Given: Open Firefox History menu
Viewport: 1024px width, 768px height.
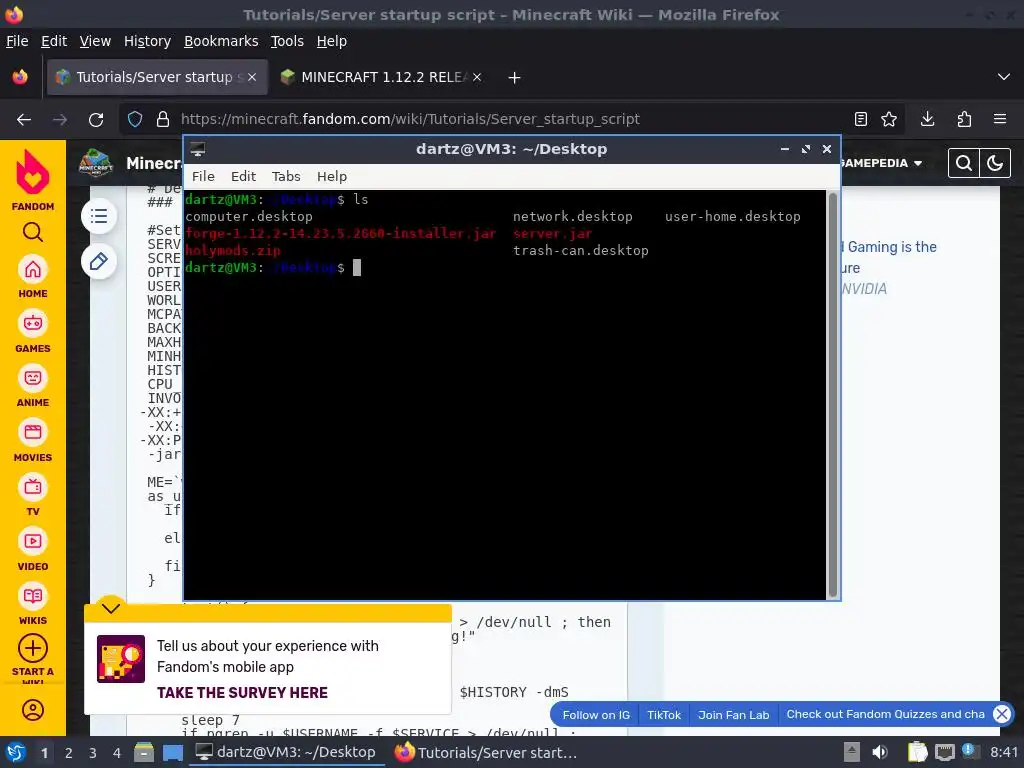Looking at the screenshot, I should (x=147, y=41).
